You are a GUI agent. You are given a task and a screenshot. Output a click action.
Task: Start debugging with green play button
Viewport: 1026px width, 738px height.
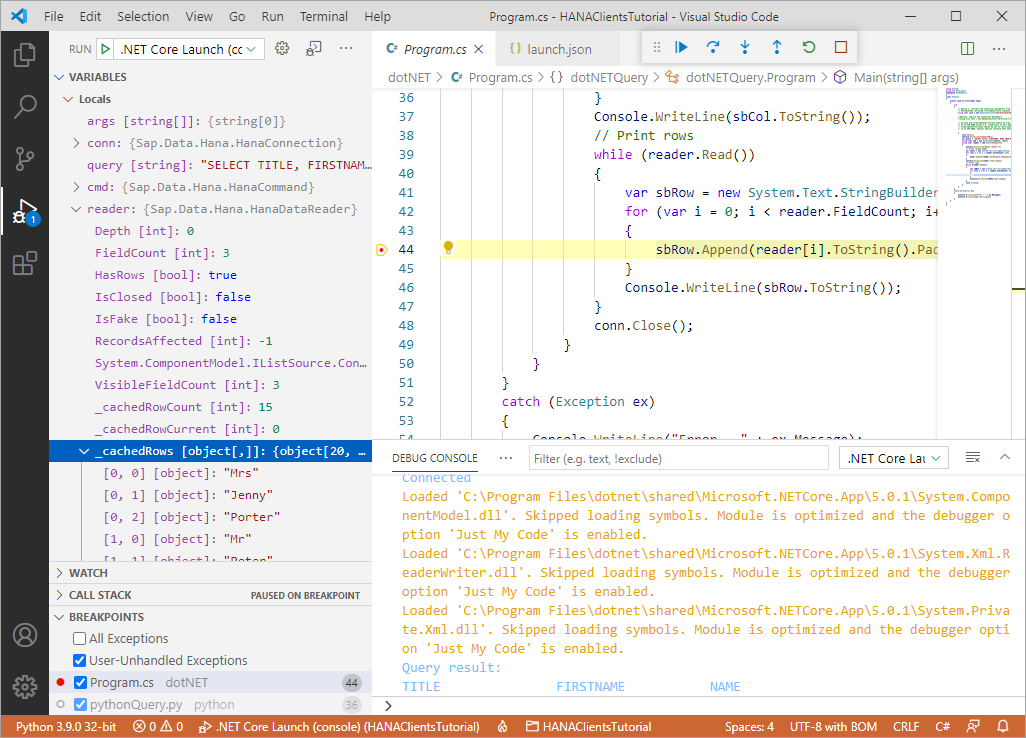(x=105, y=49)
